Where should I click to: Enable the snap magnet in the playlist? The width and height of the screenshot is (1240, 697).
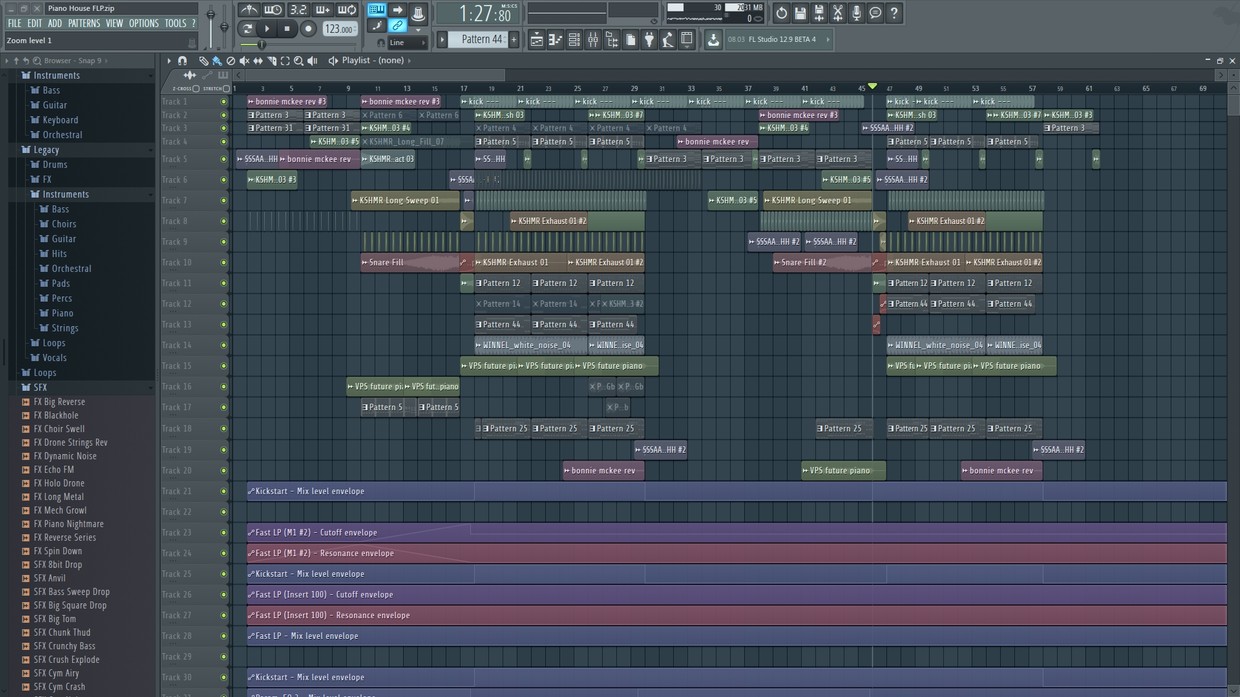[x=183, y=60]
